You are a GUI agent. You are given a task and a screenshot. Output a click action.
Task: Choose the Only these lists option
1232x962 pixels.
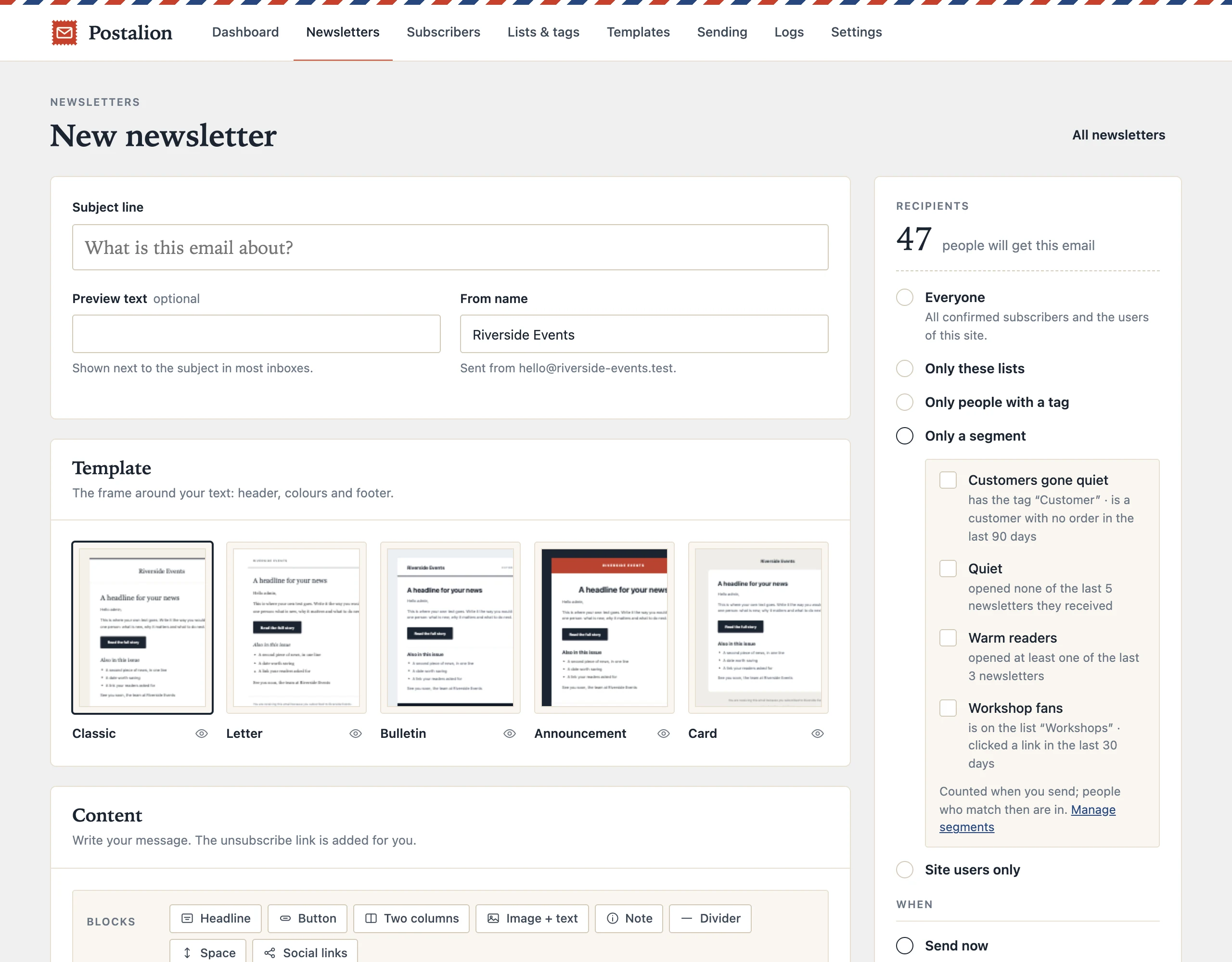[905, 368]
